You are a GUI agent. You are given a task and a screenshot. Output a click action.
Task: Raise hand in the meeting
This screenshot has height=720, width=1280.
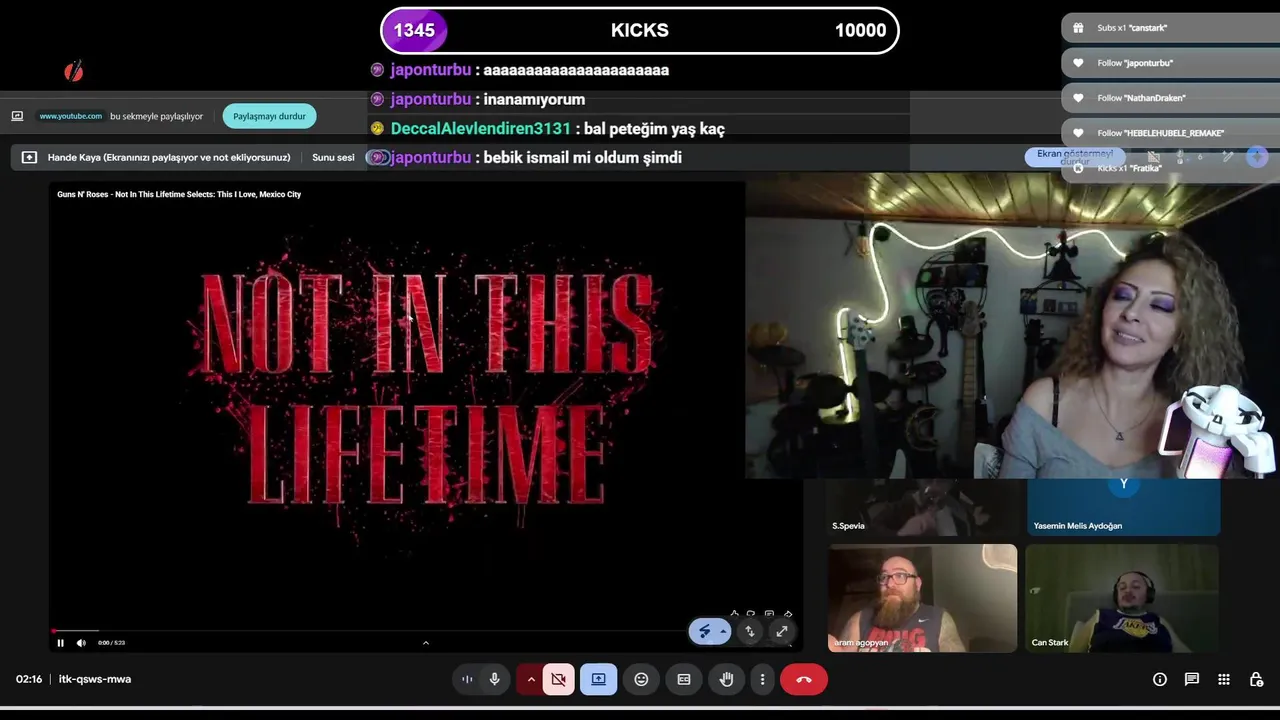tap(727, 679)
